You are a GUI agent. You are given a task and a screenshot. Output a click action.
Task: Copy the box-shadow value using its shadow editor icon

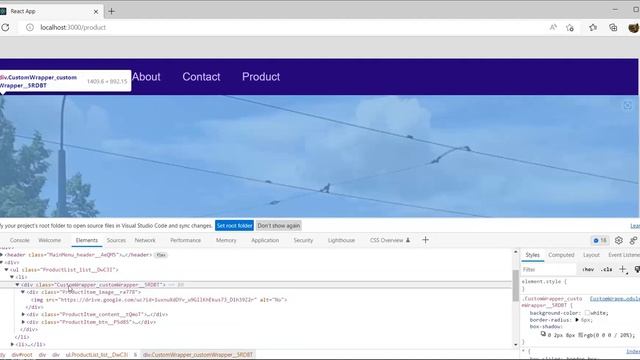click(x=543, y=334)
